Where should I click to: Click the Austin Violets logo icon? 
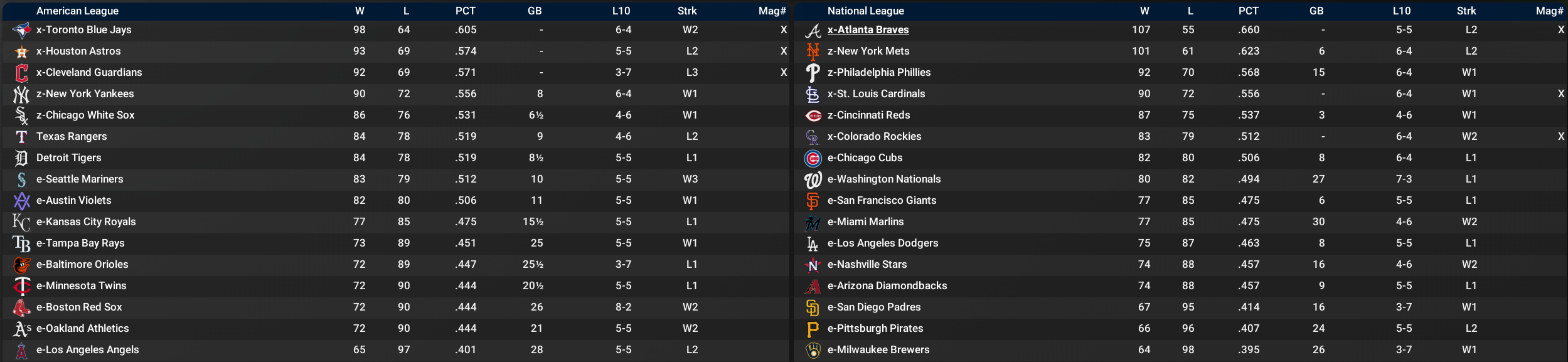point(21,201)
